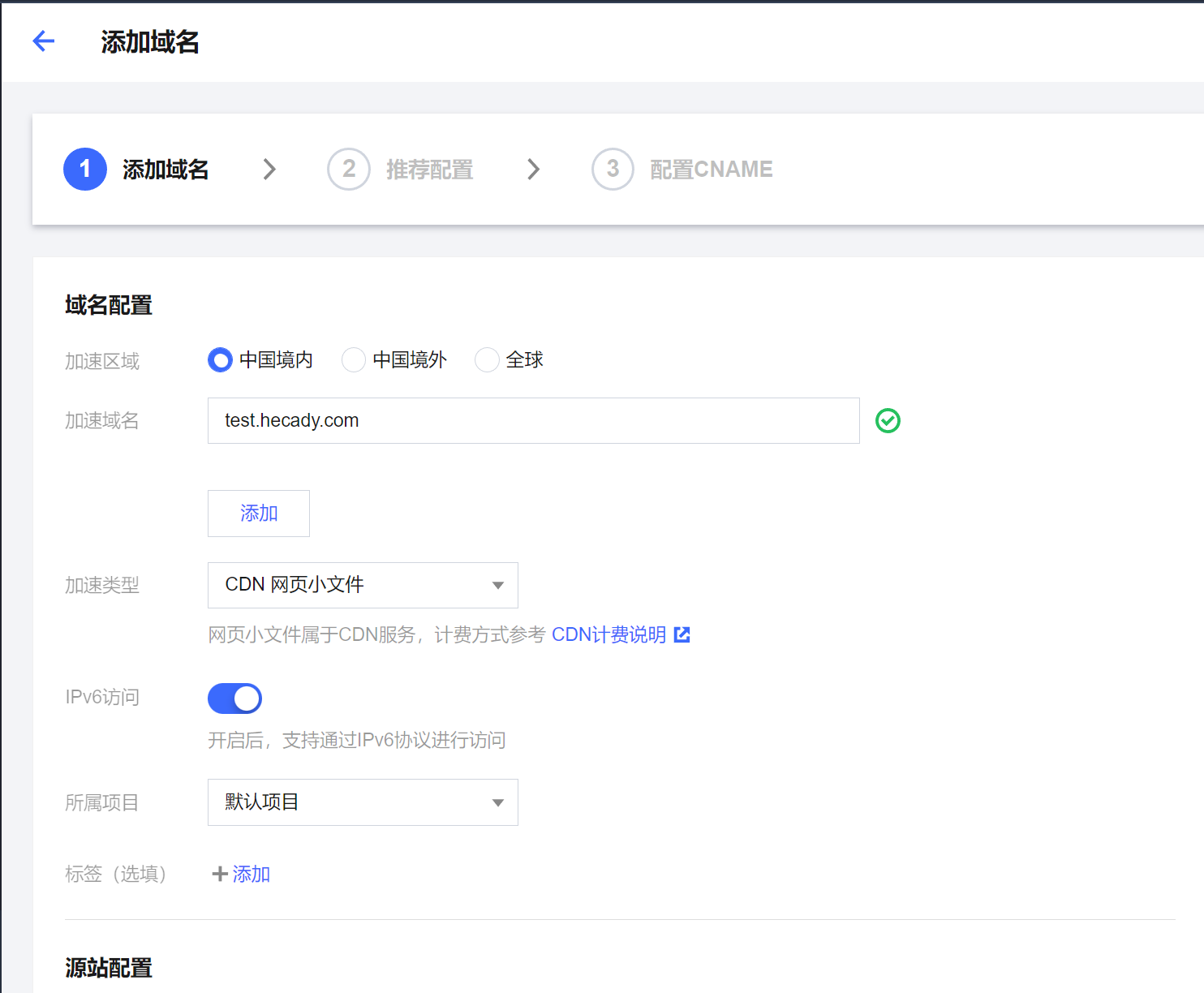Open the 加速类型 CDN 网页小文件 dropdown
This screenshot has width=1204, height=993.
[363, 585]
